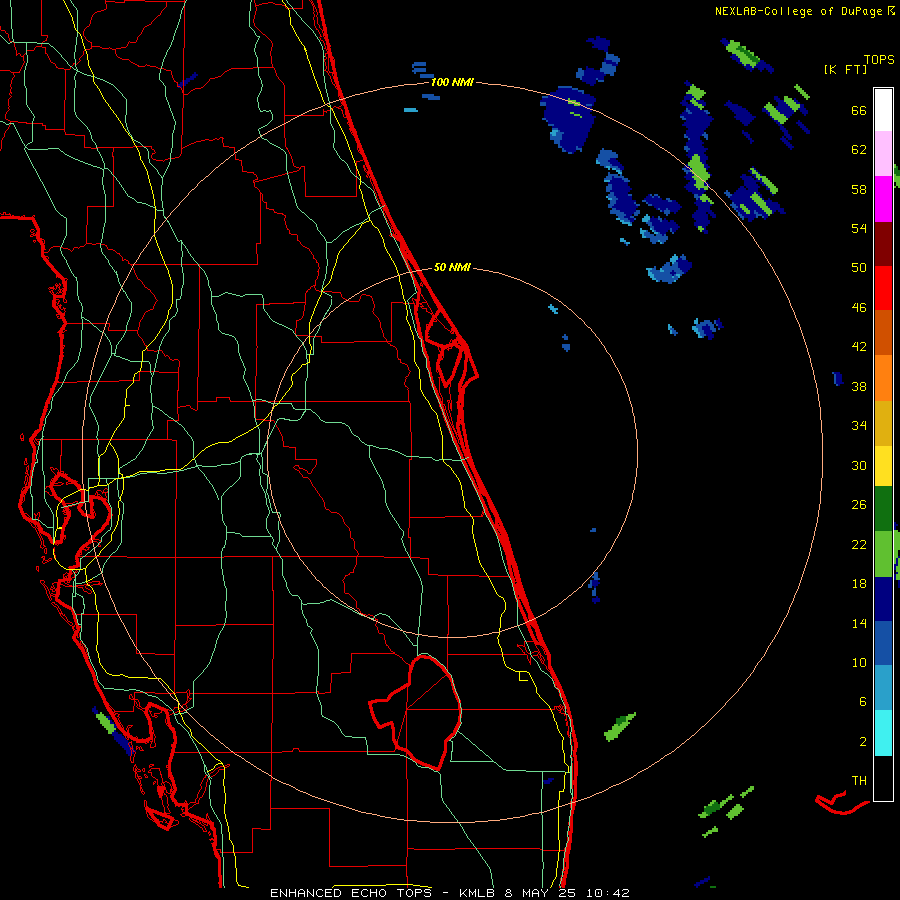Click the light blue legend swatch near 6

click(x=883, y=688)
